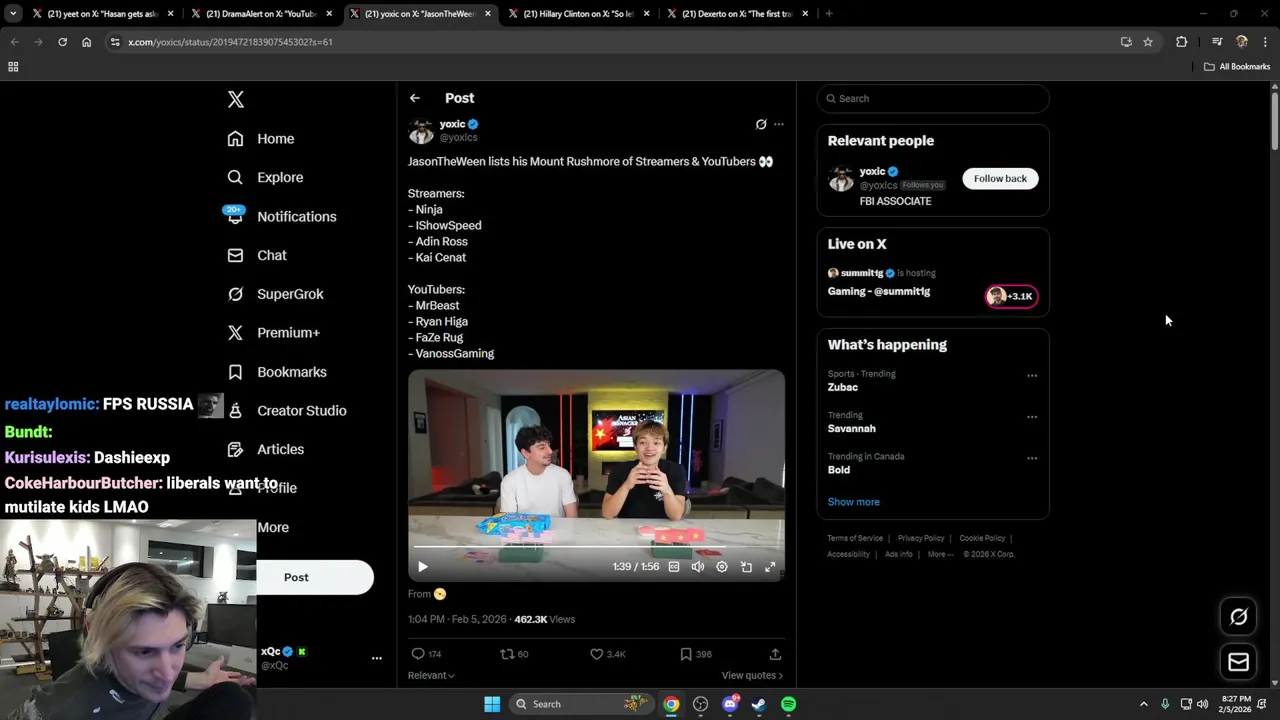This screenshot has height=720, width=1280.
Task: Open options for Zubac trend
Action: tap(1032, 376)
